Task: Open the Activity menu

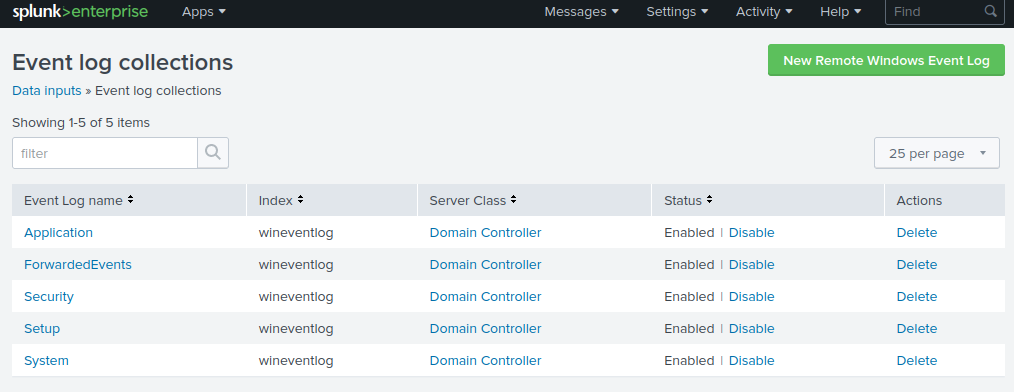Action: 764,12
